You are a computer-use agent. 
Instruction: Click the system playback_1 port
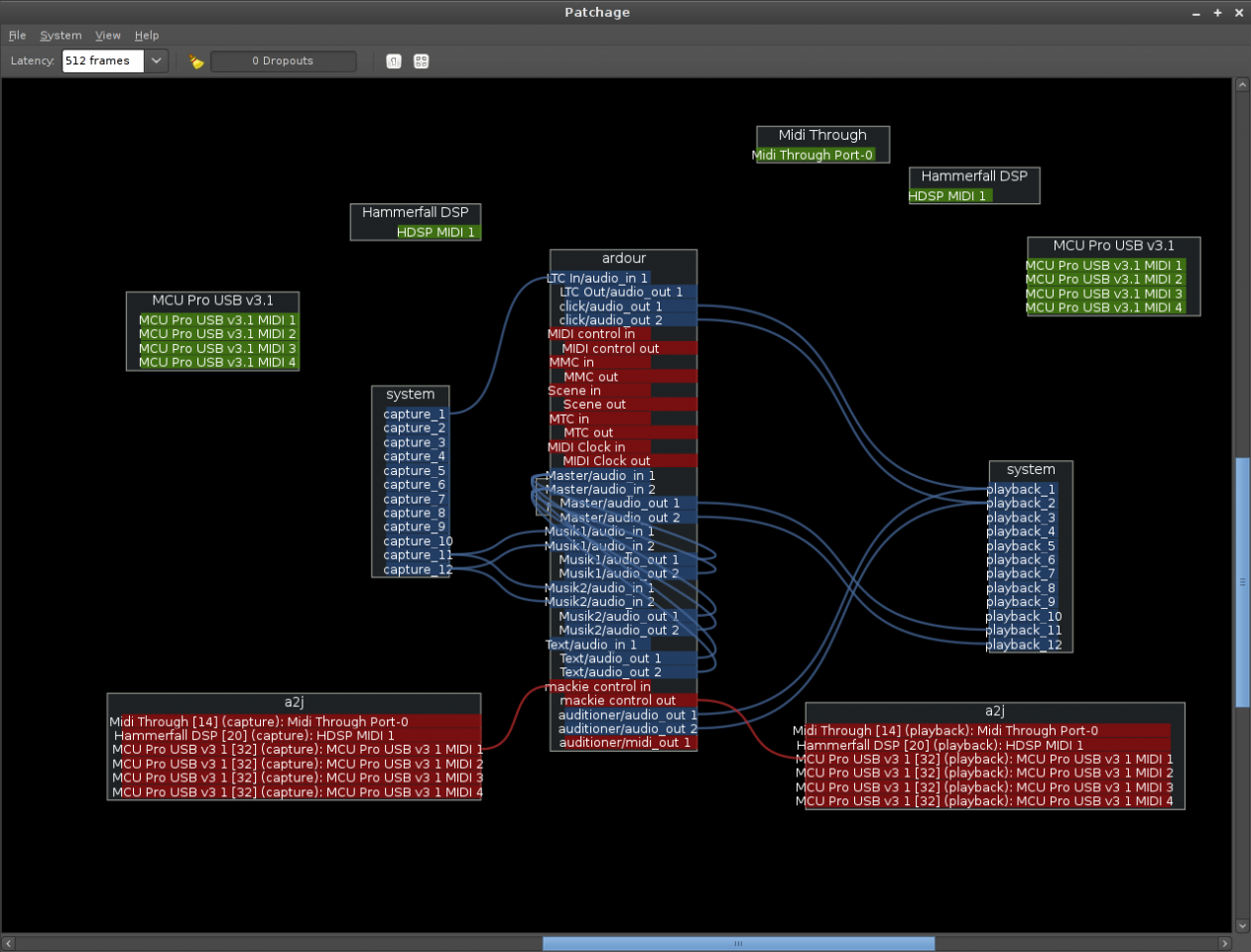1021,490
